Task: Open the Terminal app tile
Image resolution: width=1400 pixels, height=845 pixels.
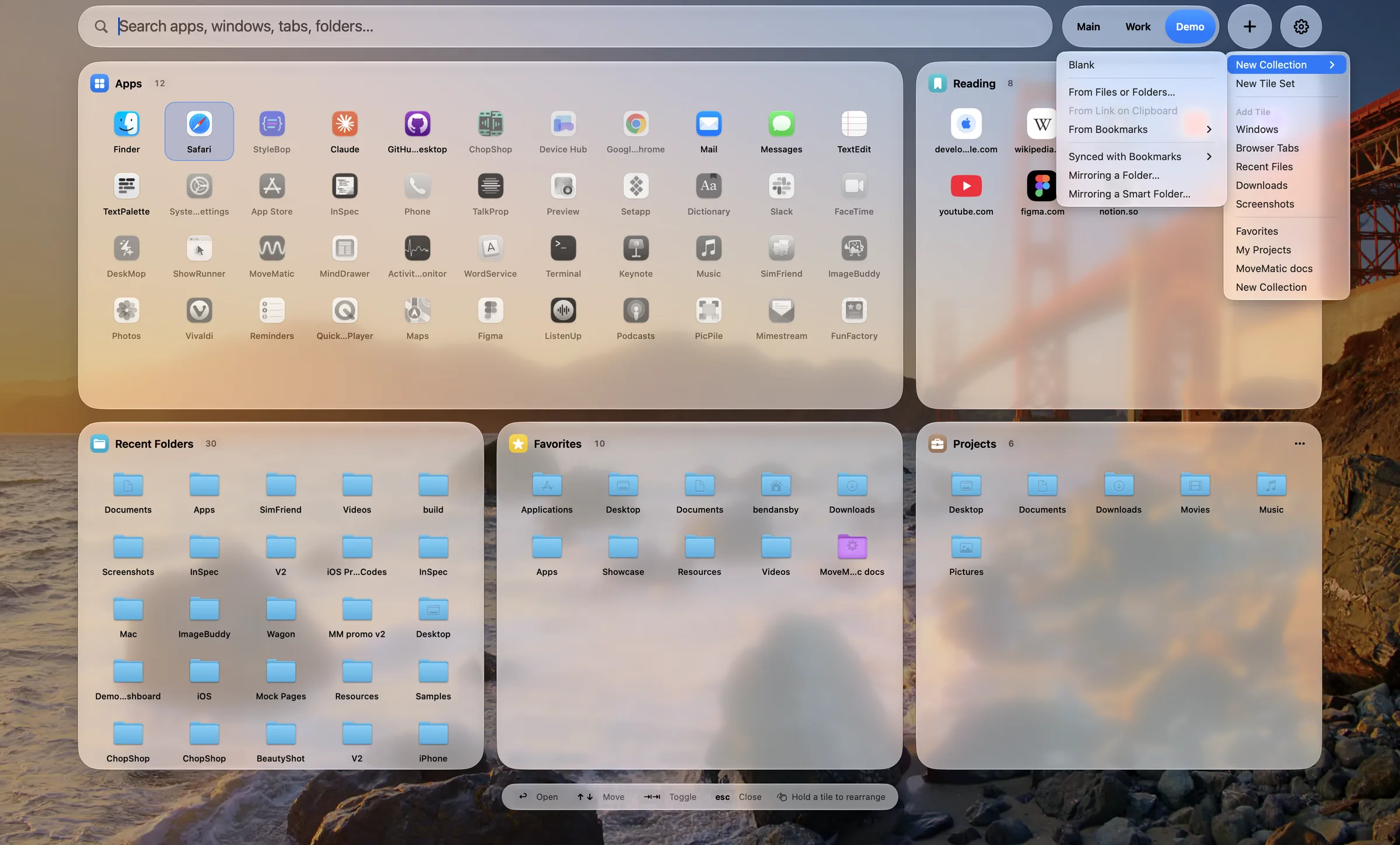Action: coord(563,256)
